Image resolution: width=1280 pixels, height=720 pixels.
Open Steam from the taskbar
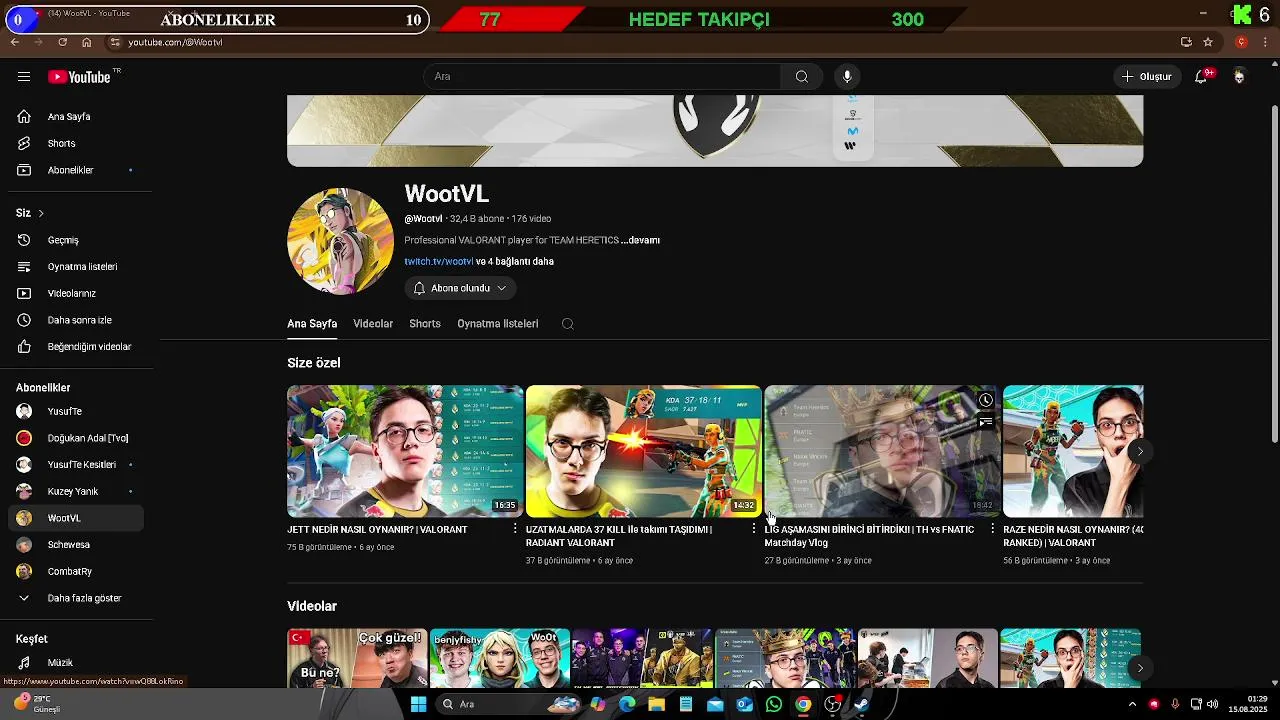861,704
